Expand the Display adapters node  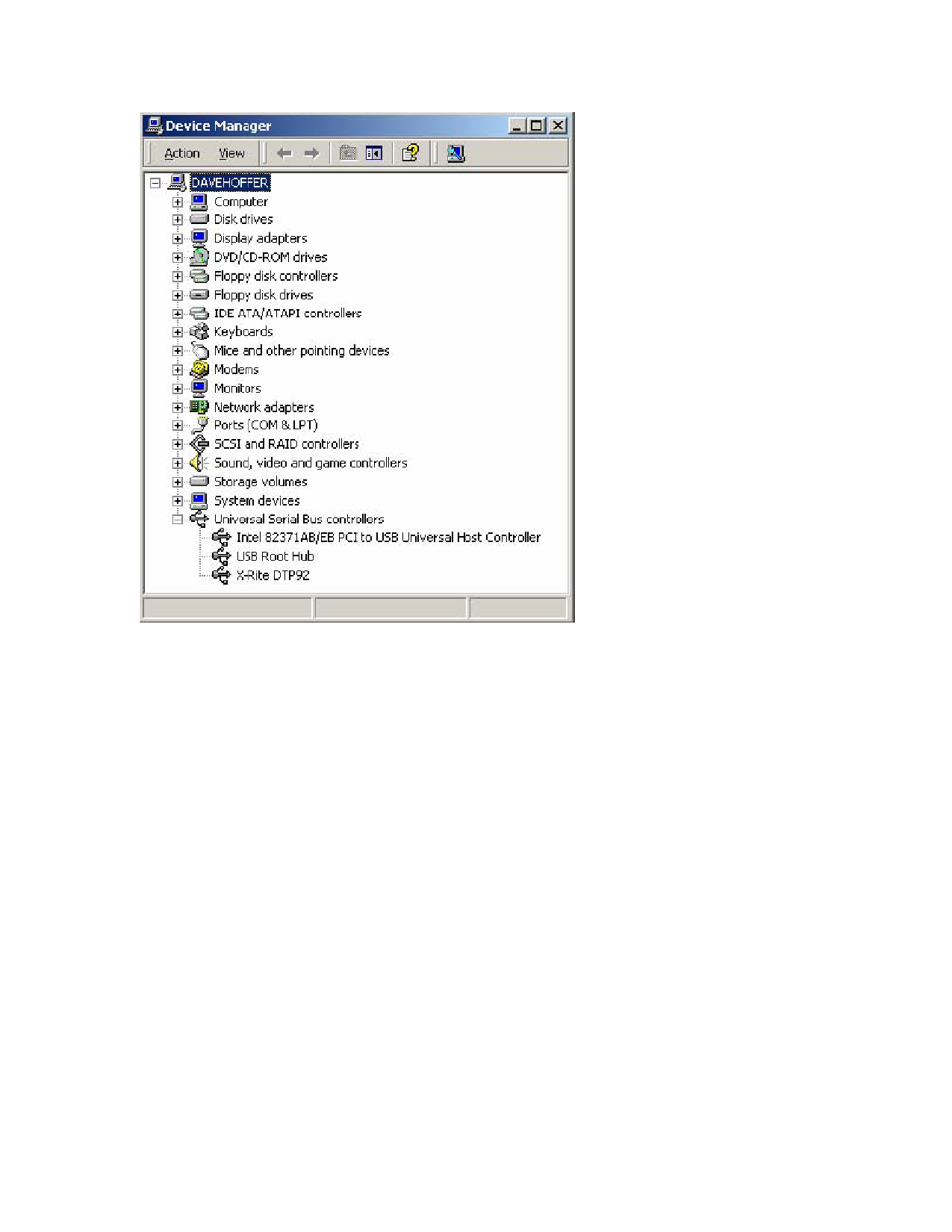178,239
